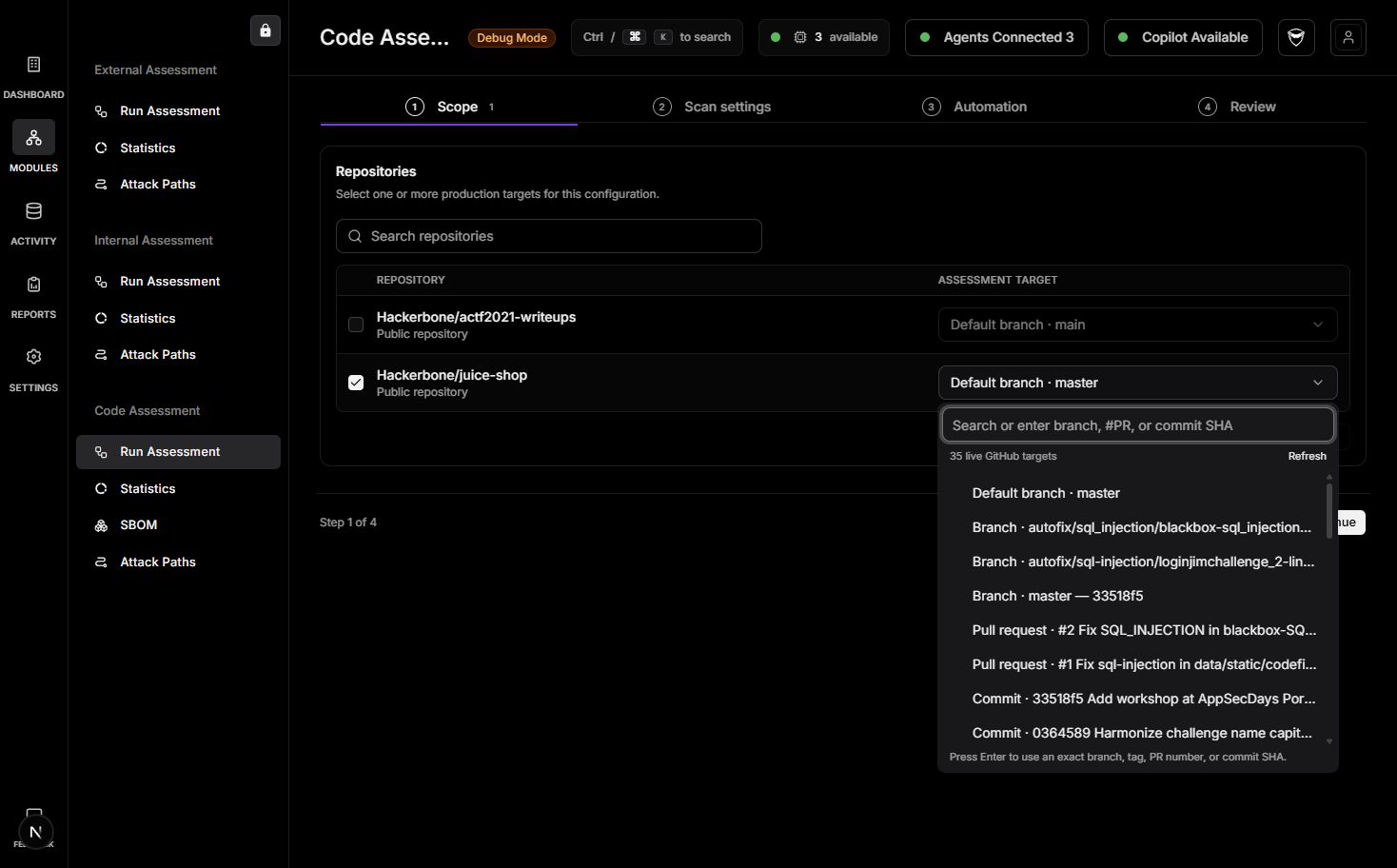
Task: Click the lock icon atop the sidebar
Action: coord(266,30)
